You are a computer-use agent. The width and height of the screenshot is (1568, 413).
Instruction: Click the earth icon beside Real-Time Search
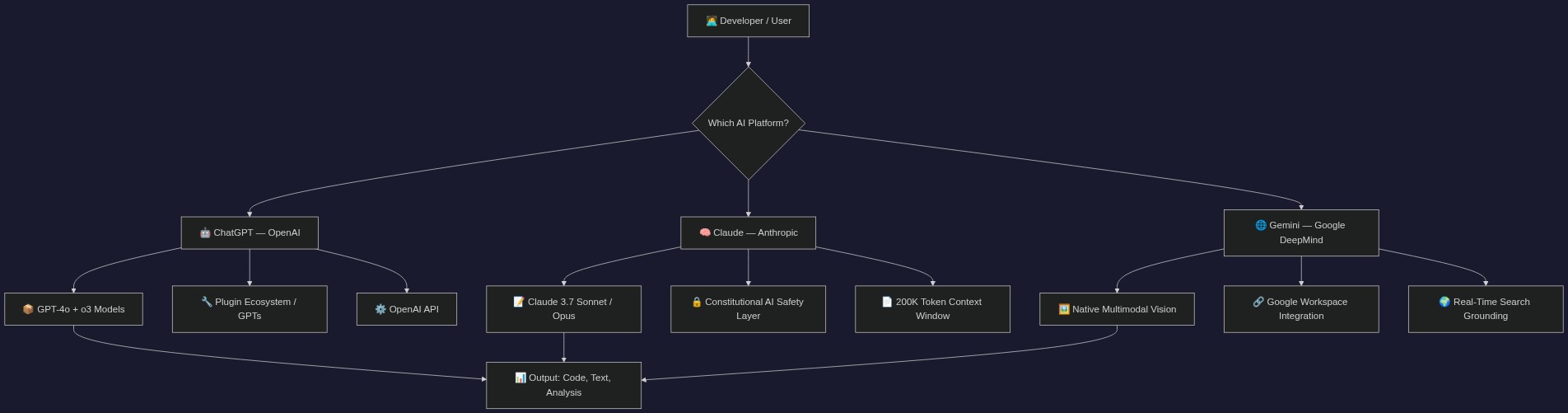pos(1444,302)
